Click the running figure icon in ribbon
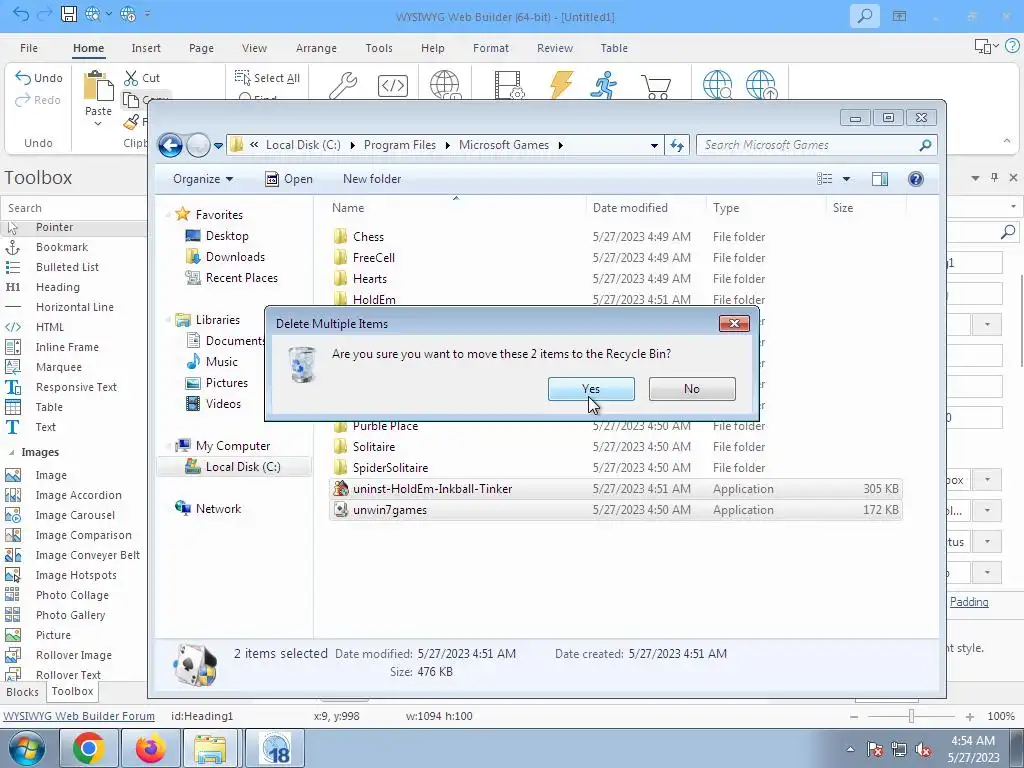 [x=604, y=85]
